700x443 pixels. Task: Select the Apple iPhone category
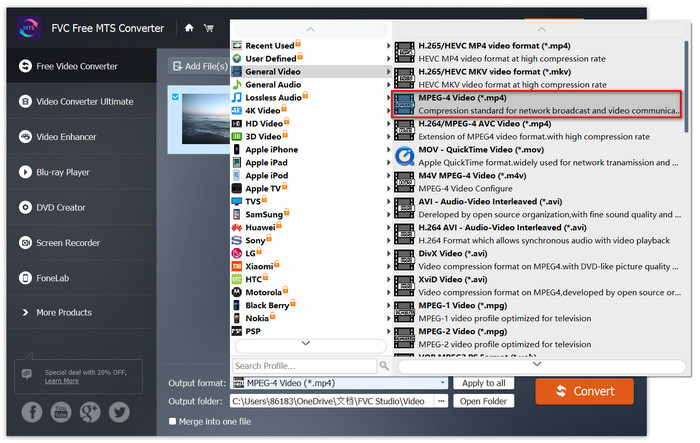click(311, 150)
